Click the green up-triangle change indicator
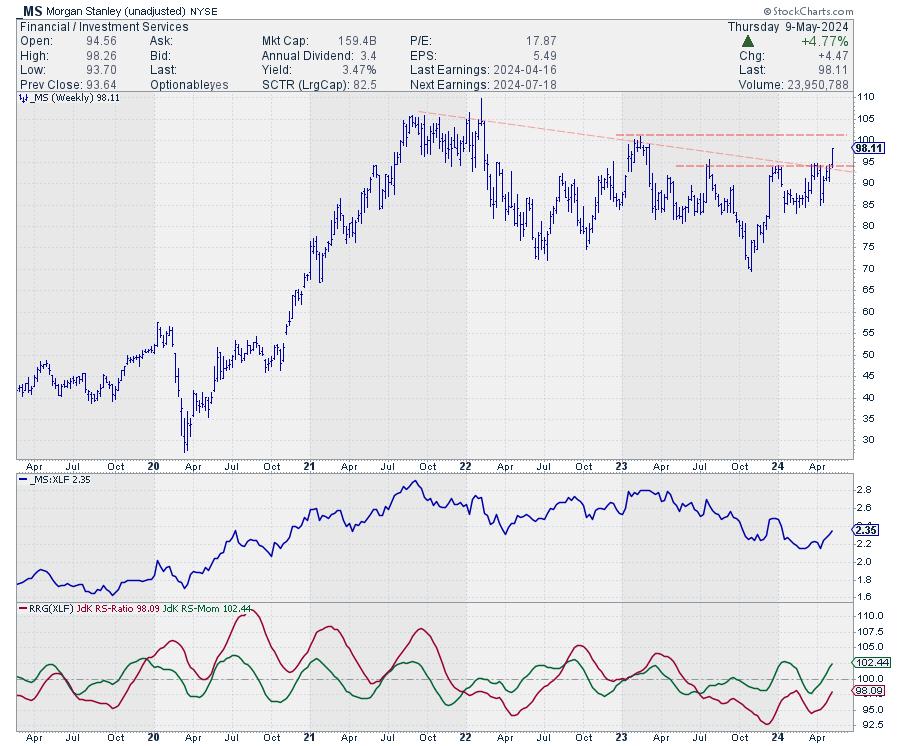Image resolution: width=900 pixels, height=746 pixels. (x=747, y=42)
